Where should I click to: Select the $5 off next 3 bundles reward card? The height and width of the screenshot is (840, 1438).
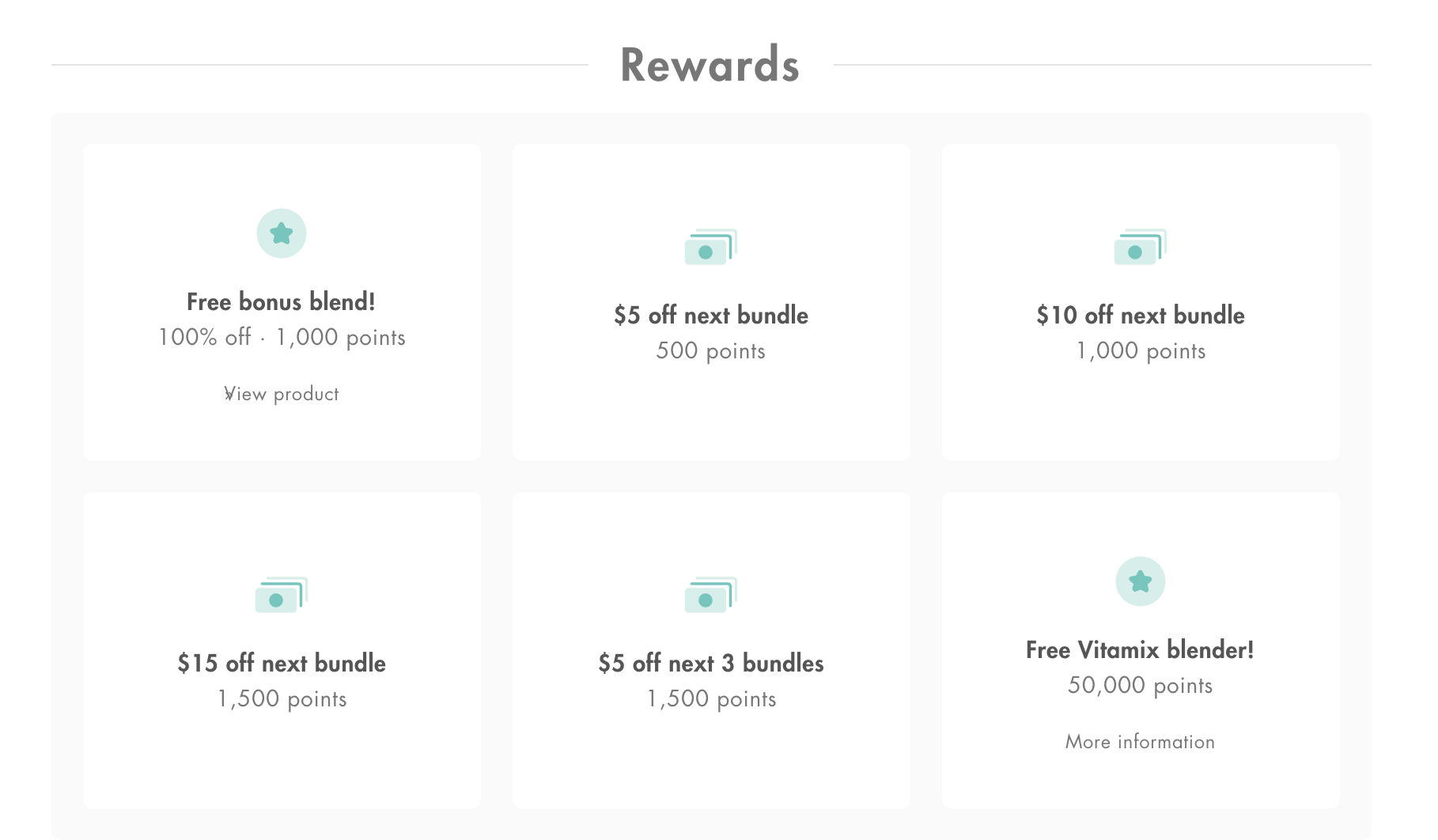click(x=710, y=649)
